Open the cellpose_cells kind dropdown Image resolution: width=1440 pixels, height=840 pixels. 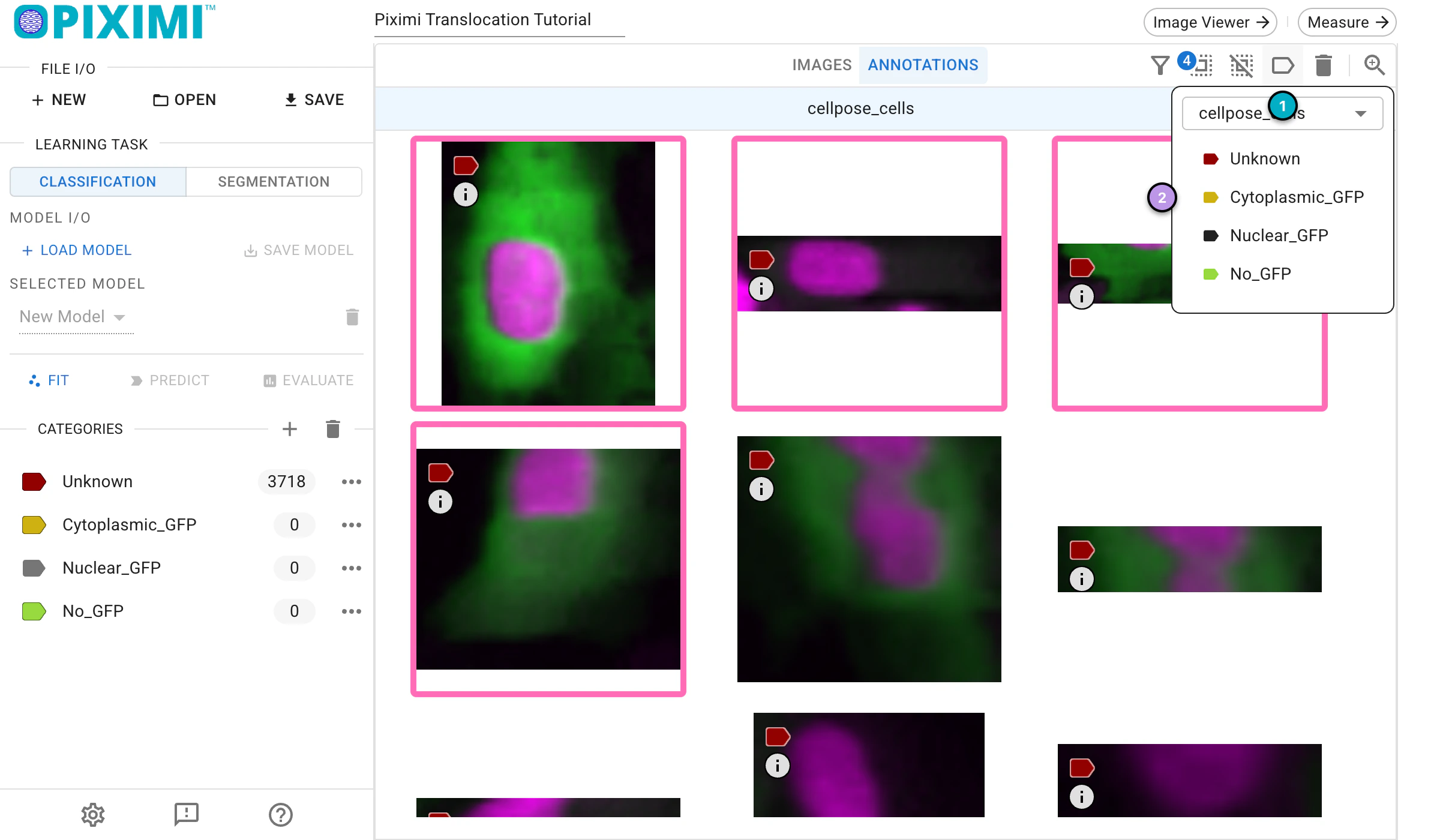tap(1282, 113)
